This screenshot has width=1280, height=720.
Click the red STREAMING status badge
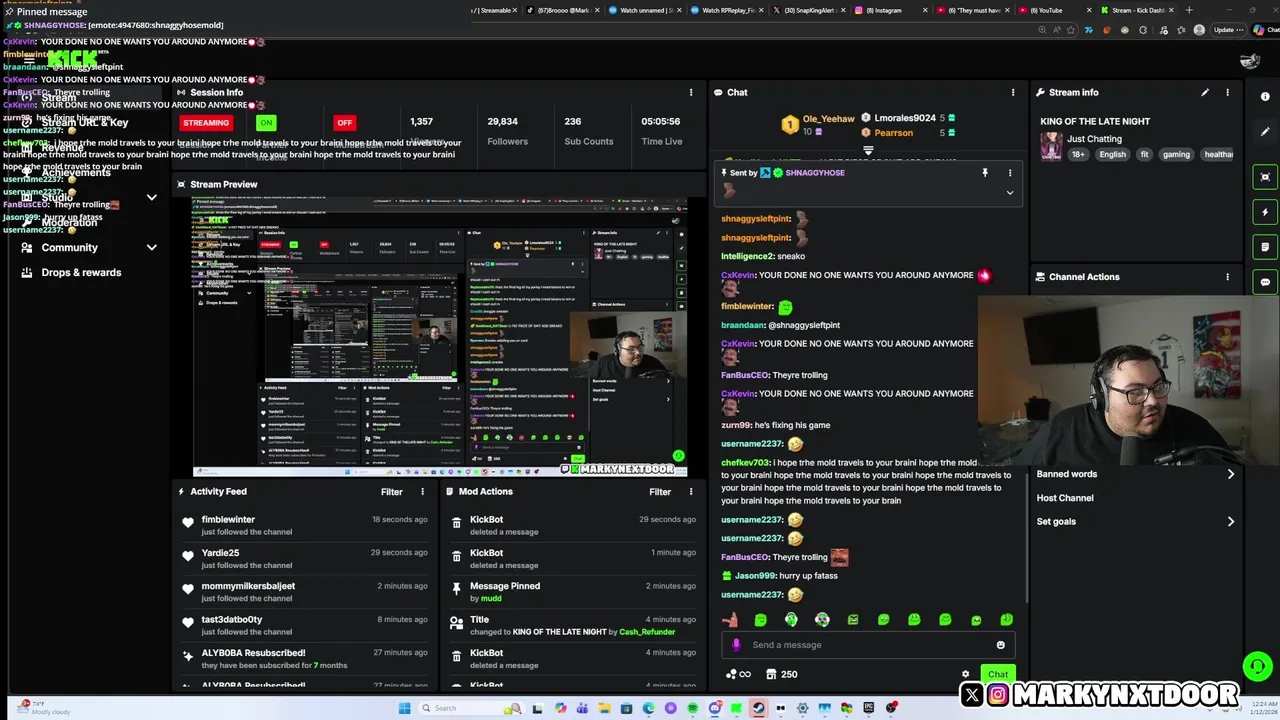click(206, 123)
